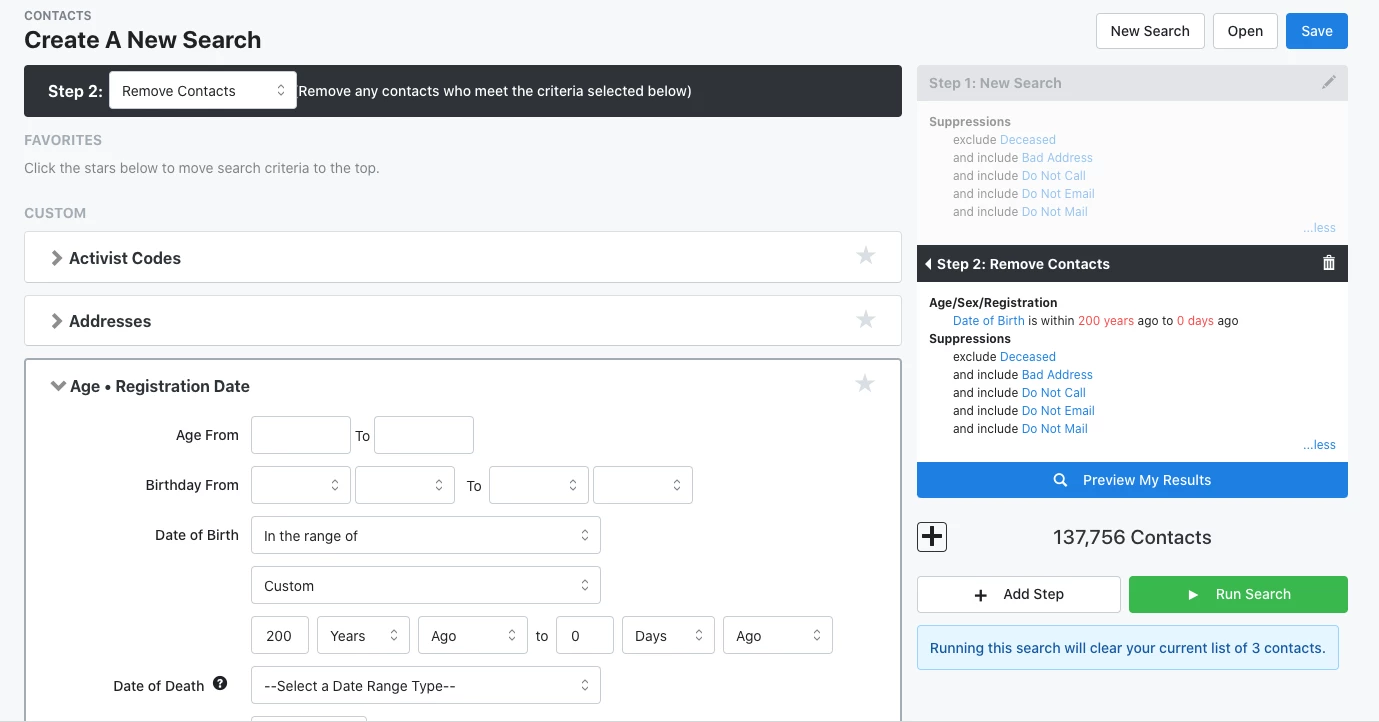Open the 'In the range of' dropdown
Image resolution: width=1379 pixels, height=722 pixels.
tap(425, 535)
